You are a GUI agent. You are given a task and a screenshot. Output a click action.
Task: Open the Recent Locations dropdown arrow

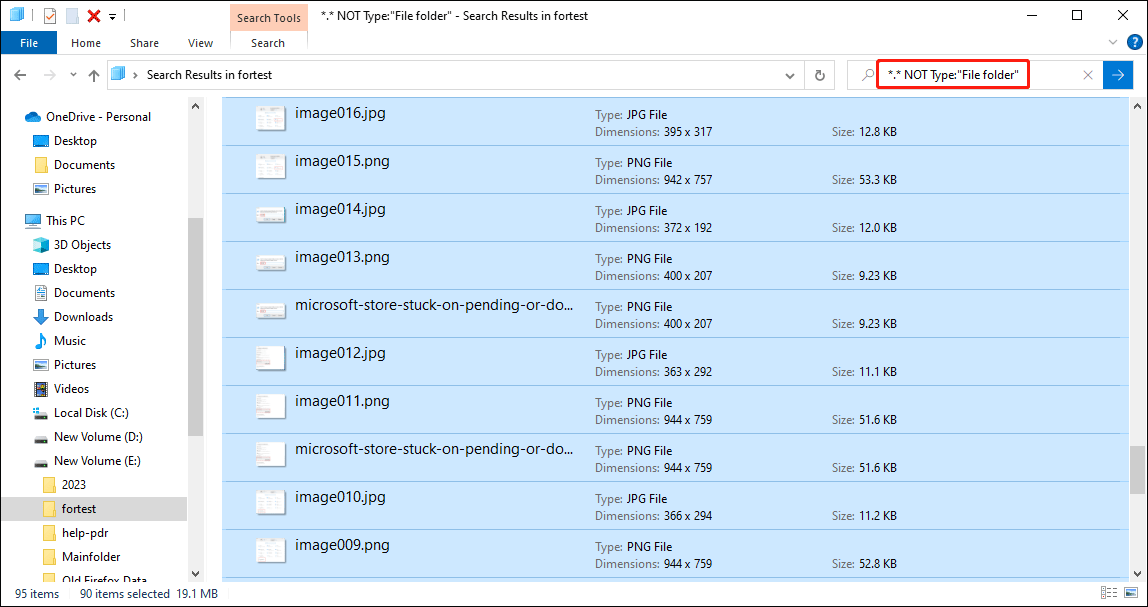[x=72, y=74]
